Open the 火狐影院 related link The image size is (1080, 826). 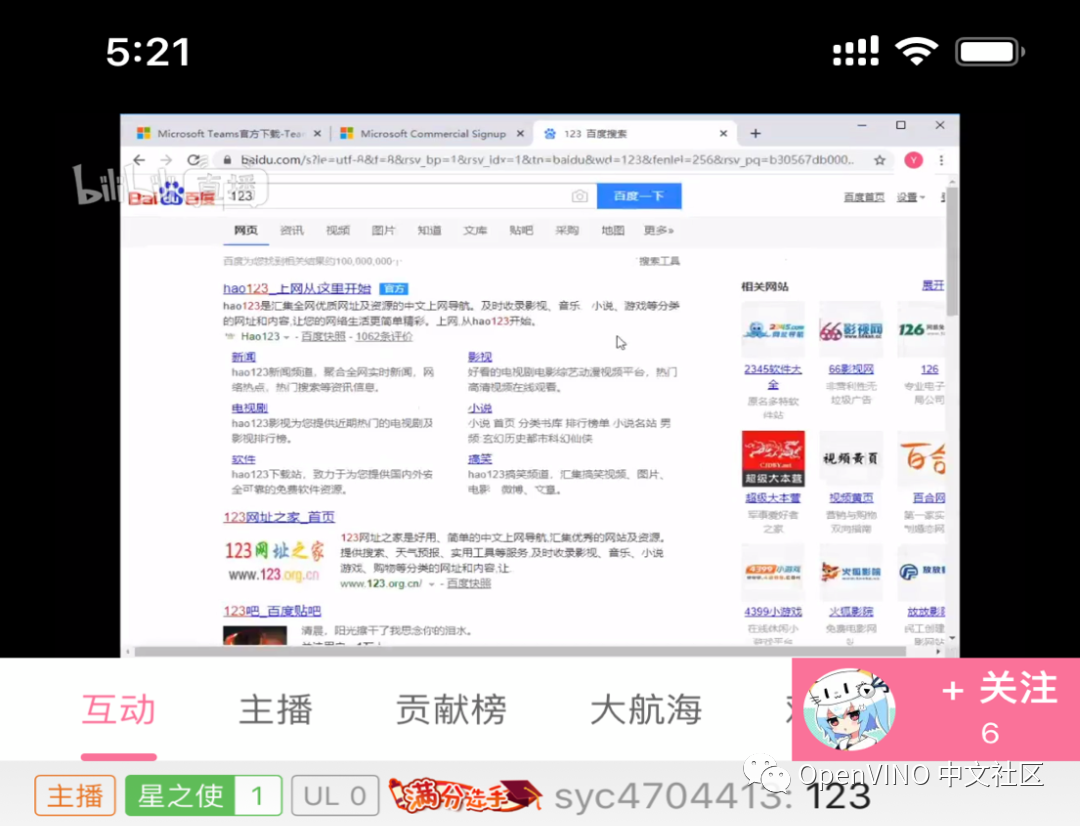851,612
